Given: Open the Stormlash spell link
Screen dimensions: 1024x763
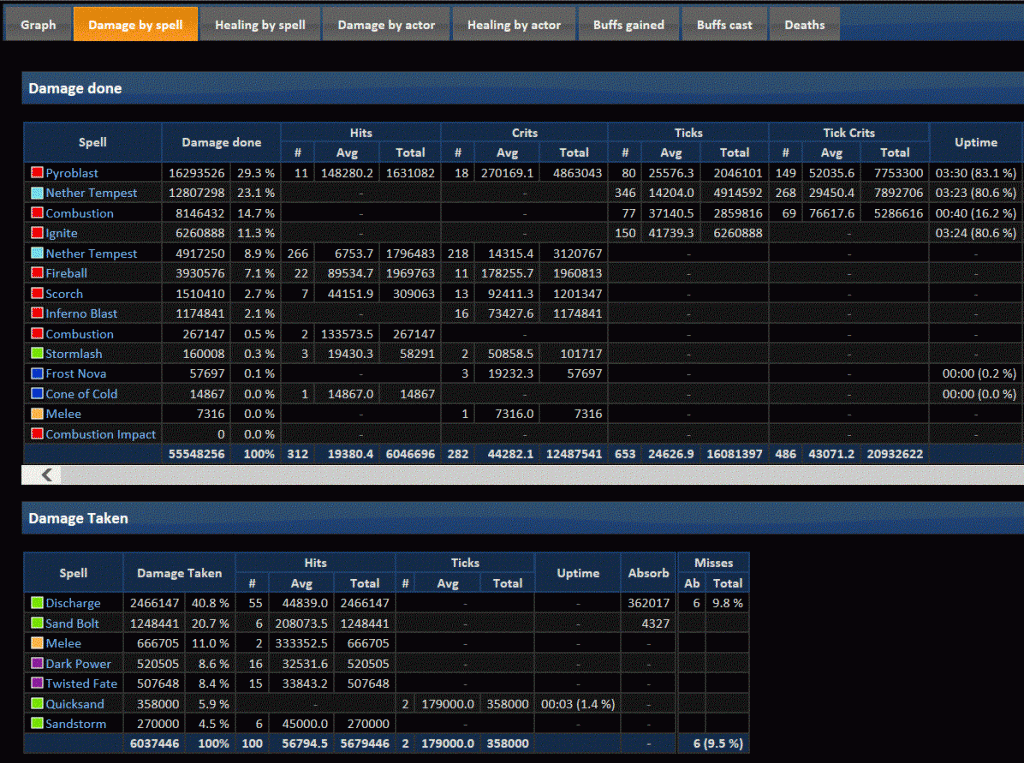Looking at the screenshot, I should point(74,353).
